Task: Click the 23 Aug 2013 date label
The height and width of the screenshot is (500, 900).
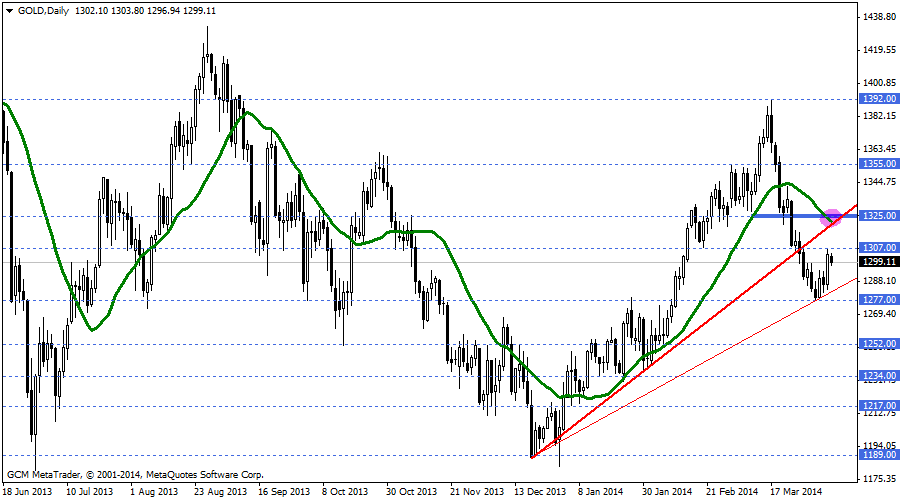Action: [220, 492]
